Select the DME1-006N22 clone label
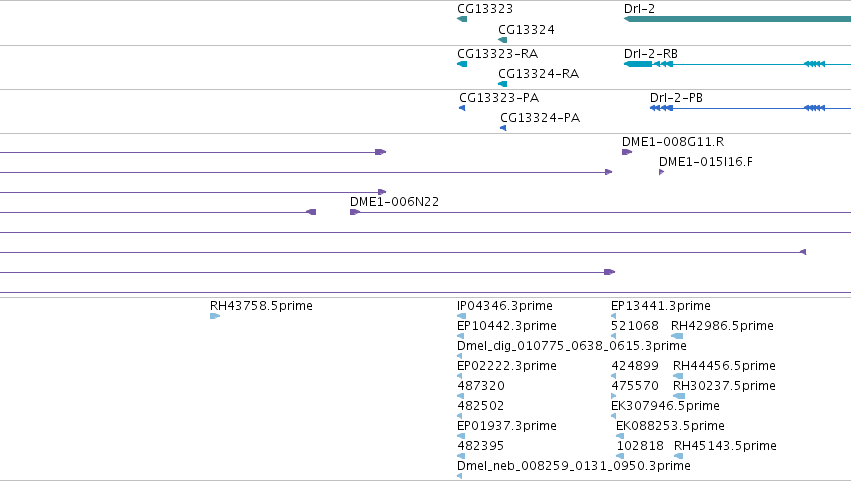 395,202
